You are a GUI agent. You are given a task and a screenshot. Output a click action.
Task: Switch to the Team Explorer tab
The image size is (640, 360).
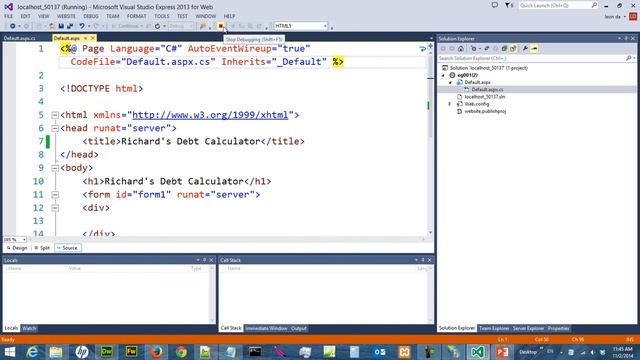(493, 328)
